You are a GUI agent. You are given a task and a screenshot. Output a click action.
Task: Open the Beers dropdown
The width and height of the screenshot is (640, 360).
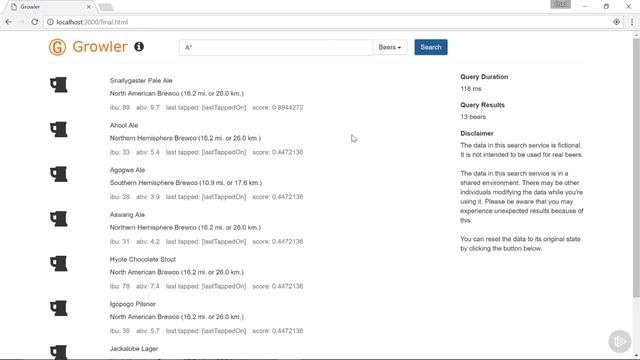pos(390,47)
